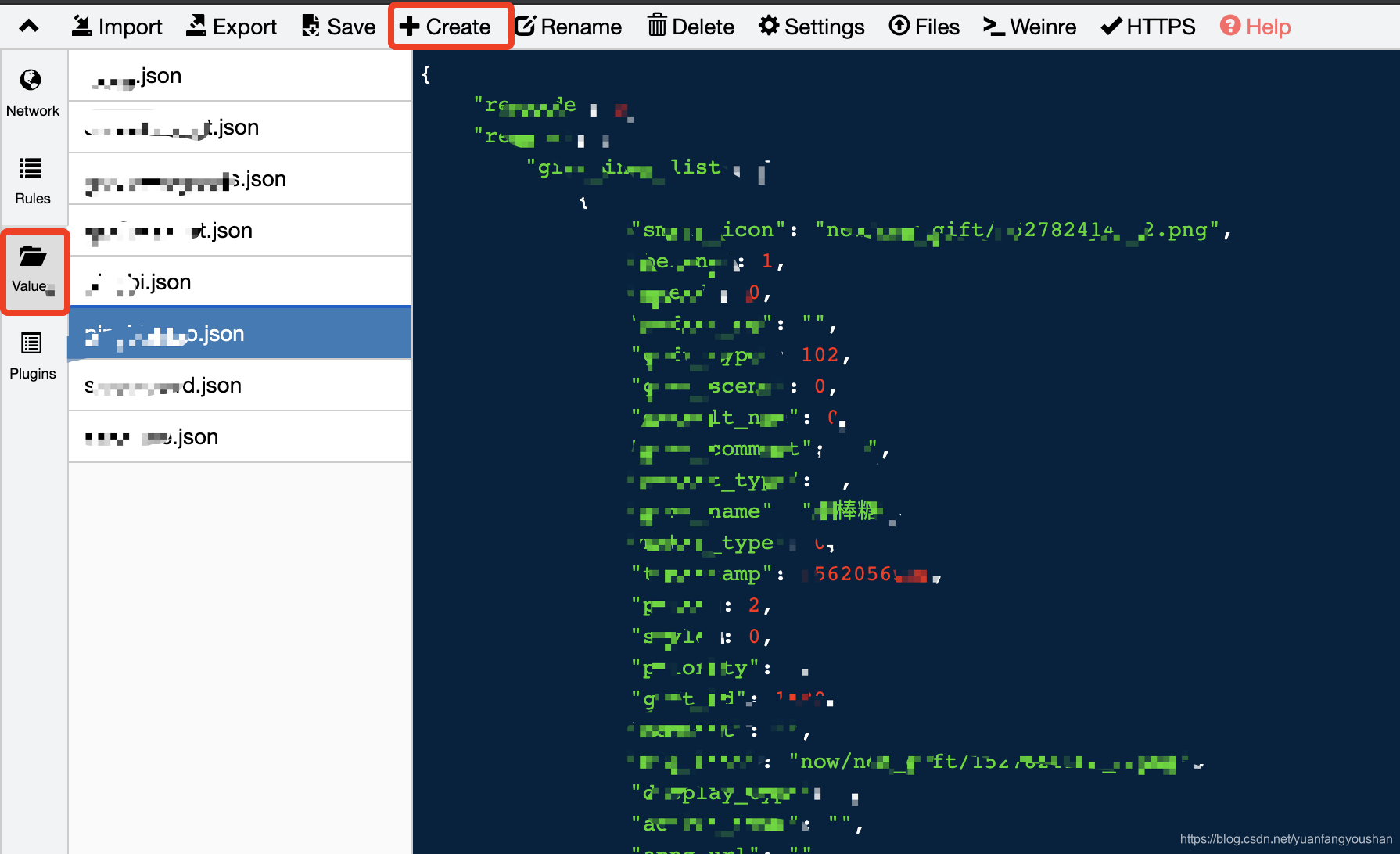Collapse the top menu with the up chevron

pyautogui.click(x=29, y=27)
